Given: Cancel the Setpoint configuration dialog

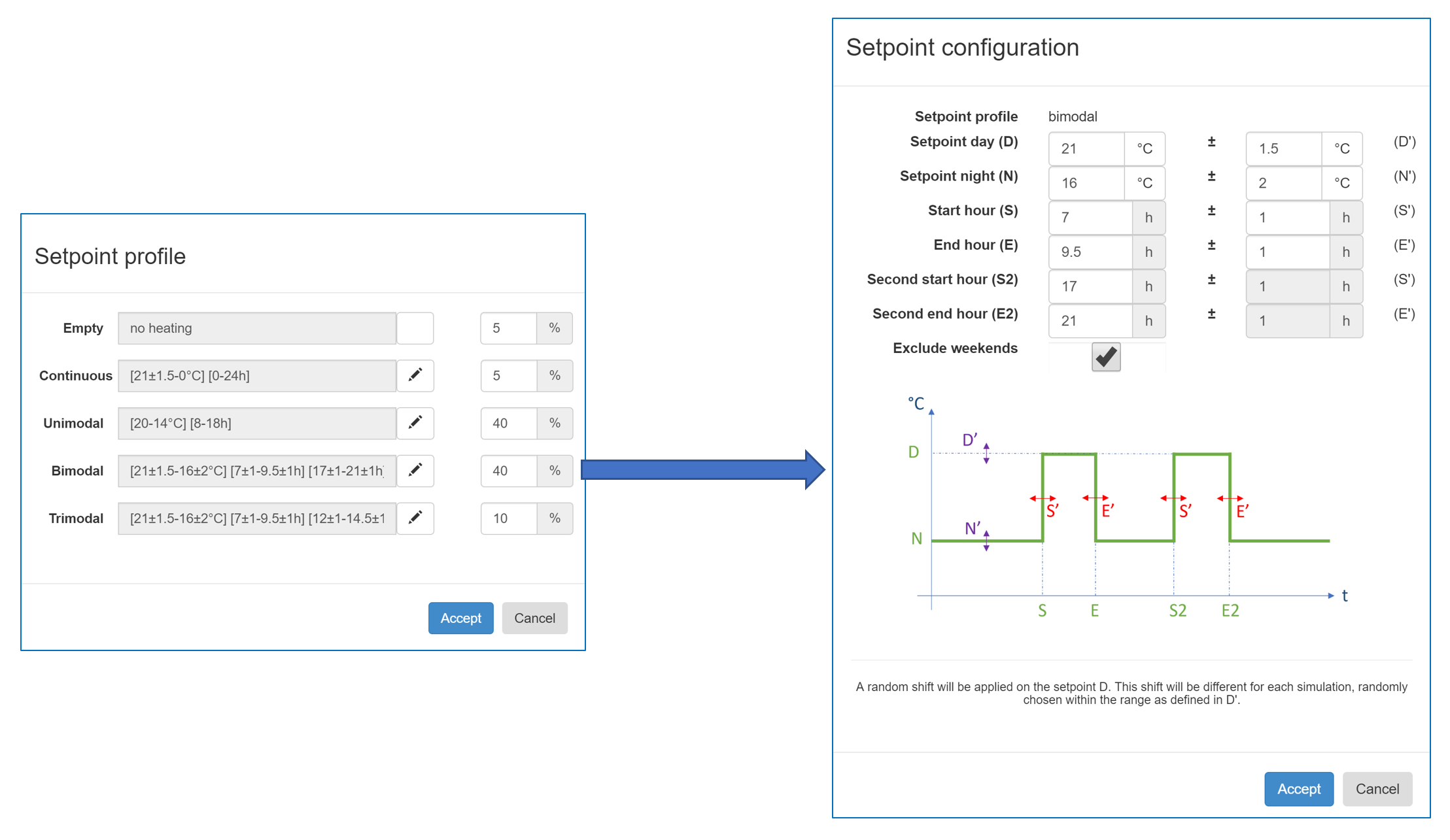Looking at the screenshot, I should tap(1377, 788).
